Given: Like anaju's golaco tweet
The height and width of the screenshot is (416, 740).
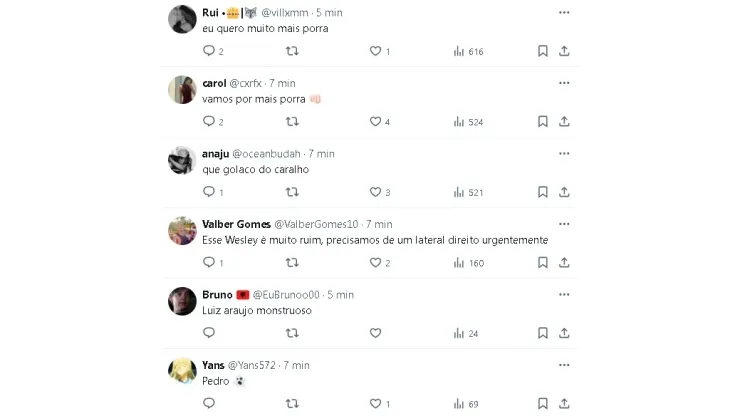Looking at the screenshot, I should (x=376, y=192).
